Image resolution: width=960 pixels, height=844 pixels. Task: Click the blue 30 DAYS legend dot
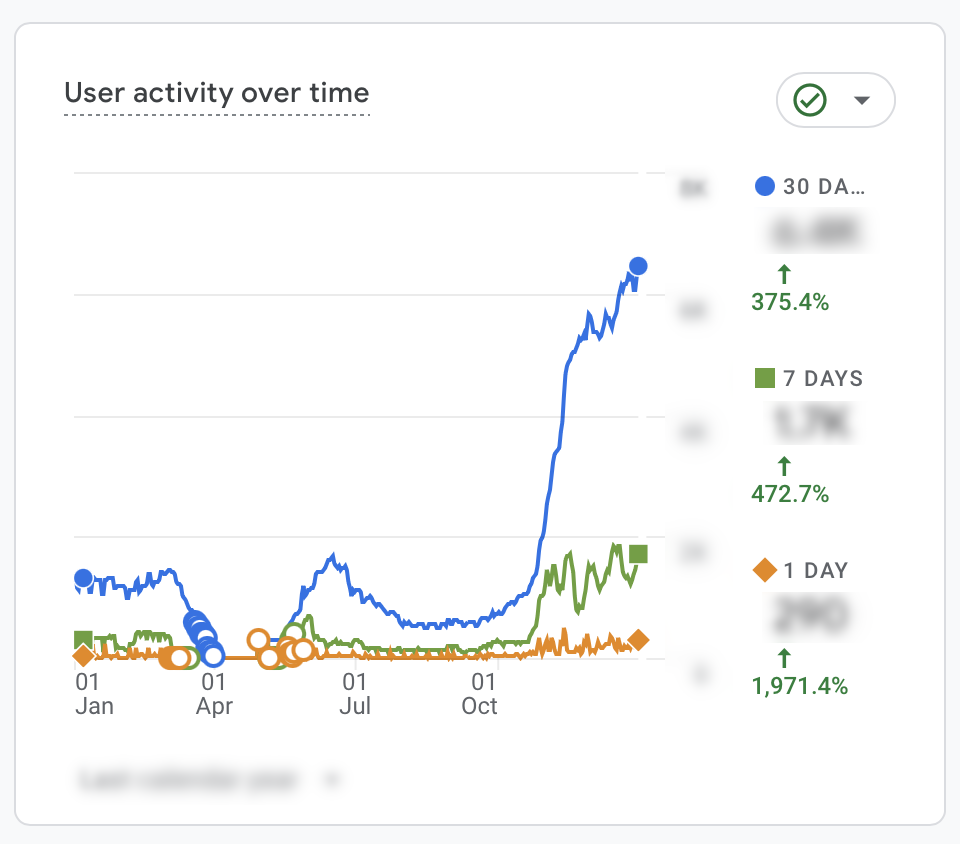coord(764,186)
